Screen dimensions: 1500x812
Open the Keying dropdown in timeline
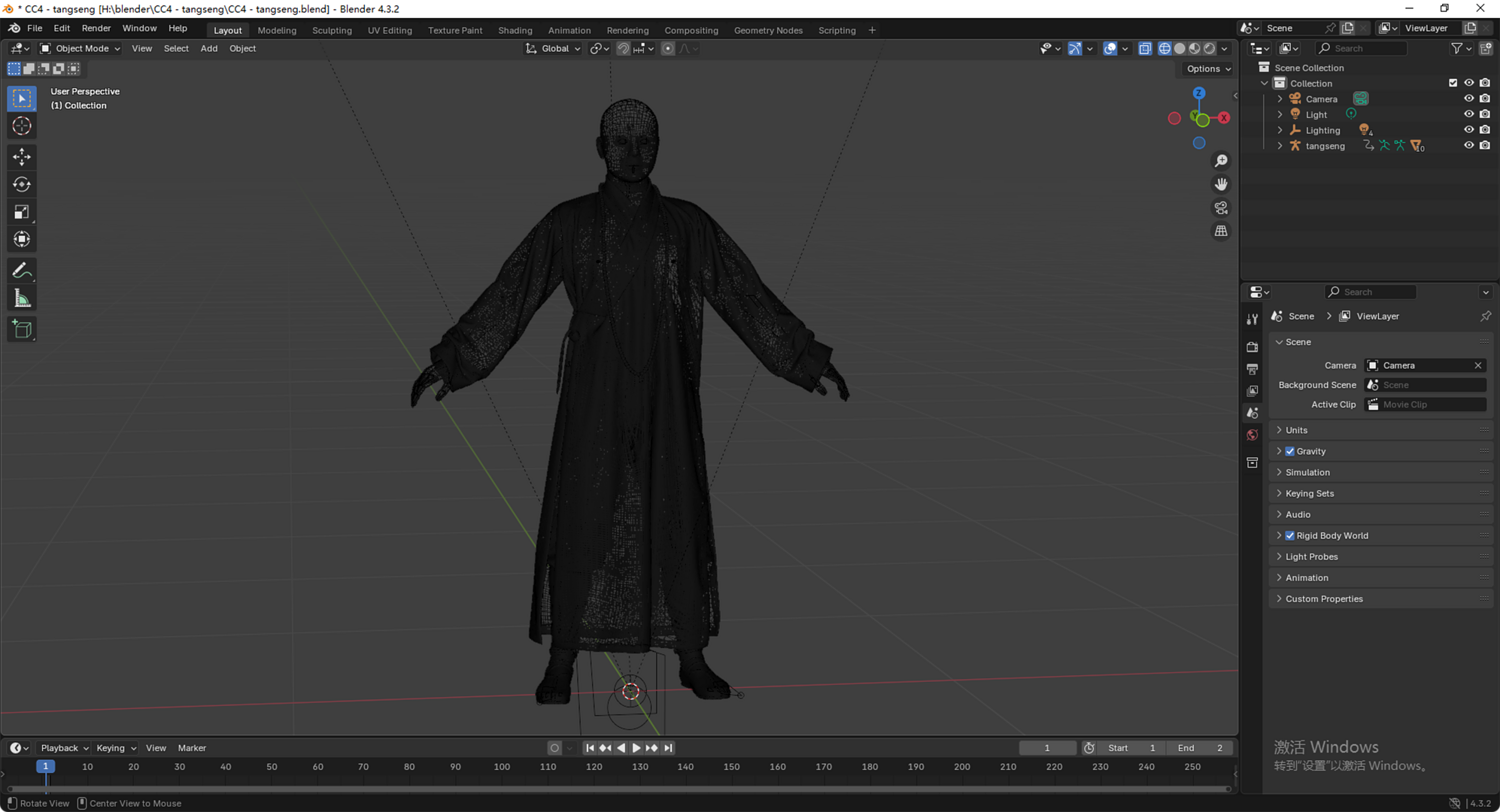[x=116, y=748]
